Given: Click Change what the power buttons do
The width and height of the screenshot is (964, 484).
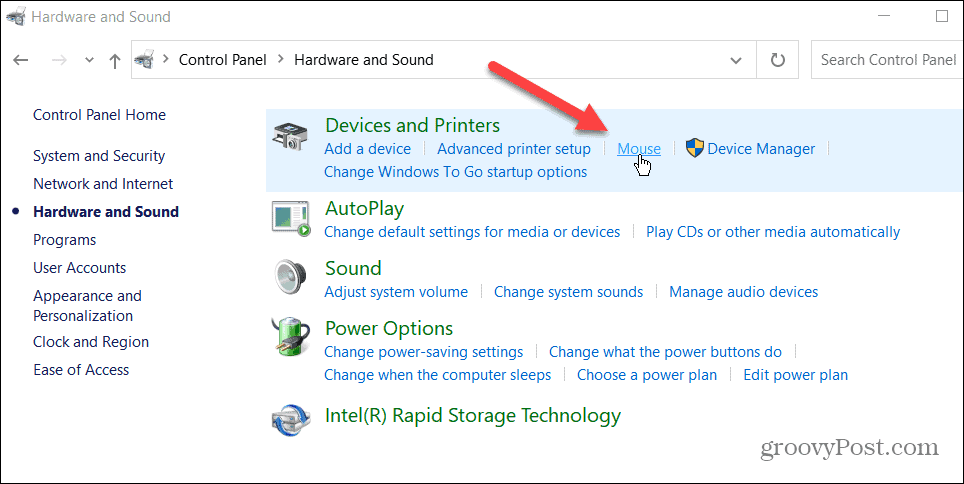Looking at the screenshot, I should pyautogui.click(x=665, y=352).
